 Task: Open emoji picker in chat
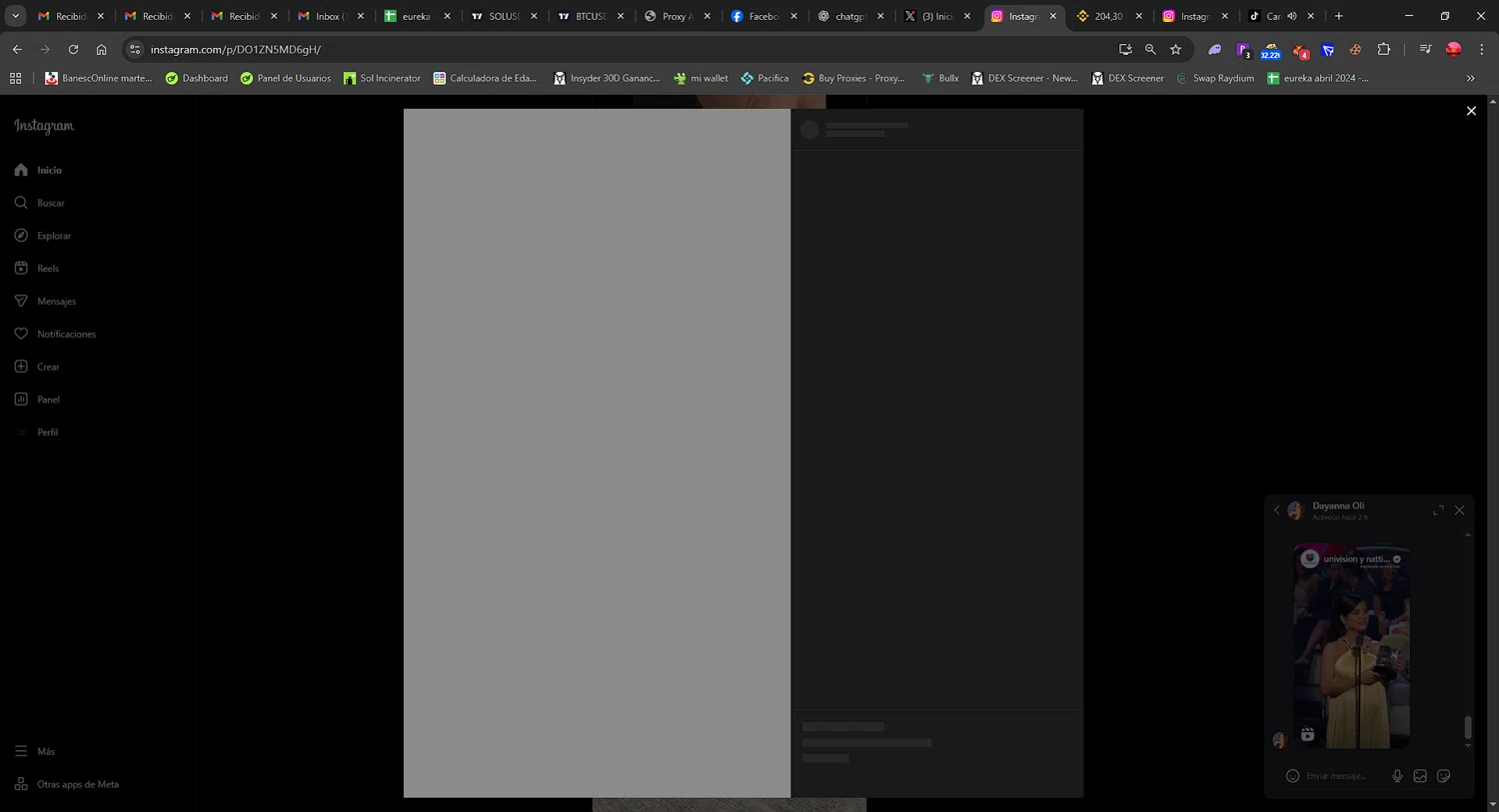[1292, 776]
